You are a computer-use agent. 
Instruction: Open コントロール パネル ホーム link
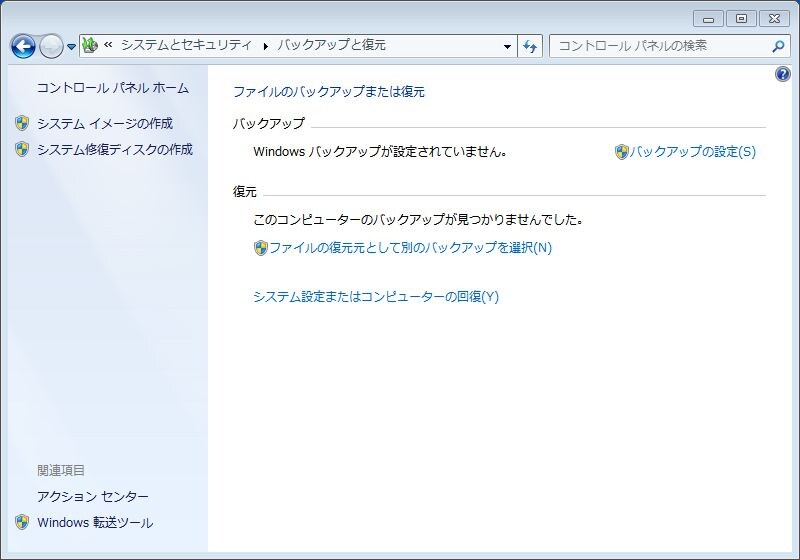click(113, 88)
